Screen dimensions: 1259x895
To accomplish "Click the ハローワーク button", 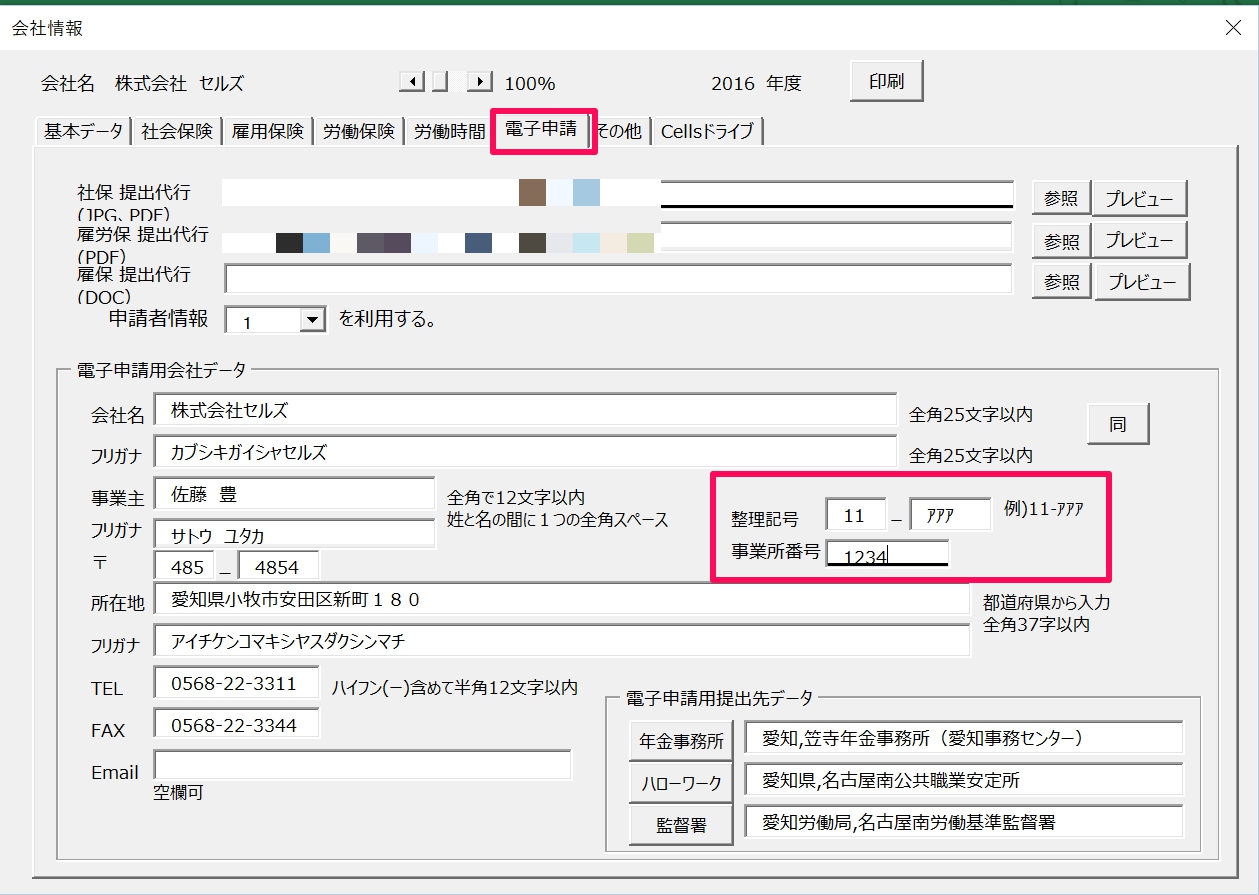I will [x=681, y=783].
